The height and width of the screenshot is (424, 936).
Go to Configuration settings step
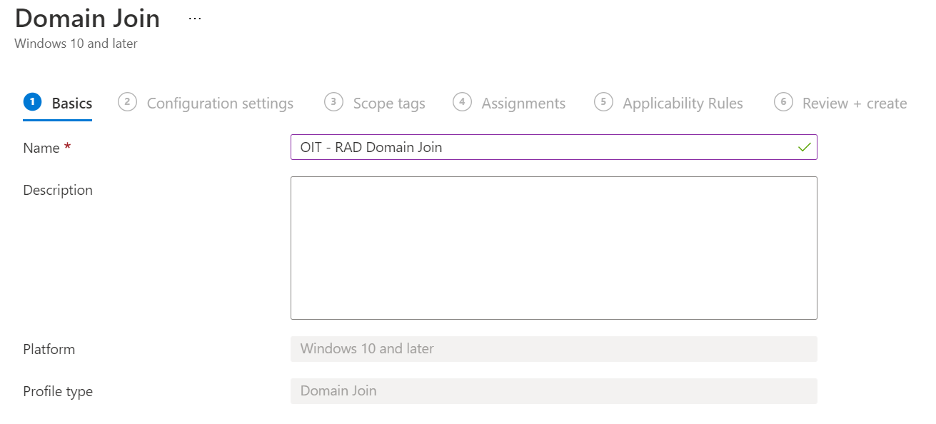220,103
